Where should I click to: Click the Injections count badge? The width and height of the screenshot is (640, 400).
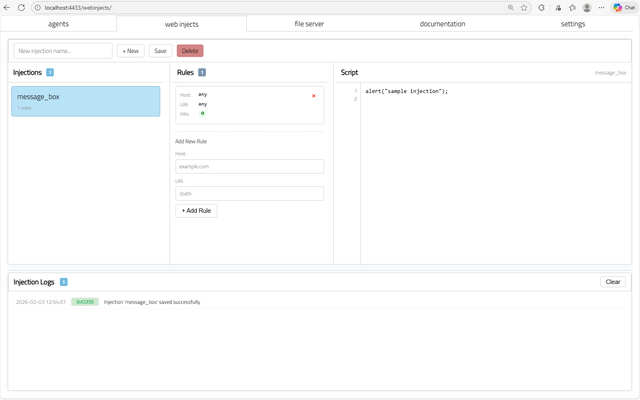tap(50, 73)
